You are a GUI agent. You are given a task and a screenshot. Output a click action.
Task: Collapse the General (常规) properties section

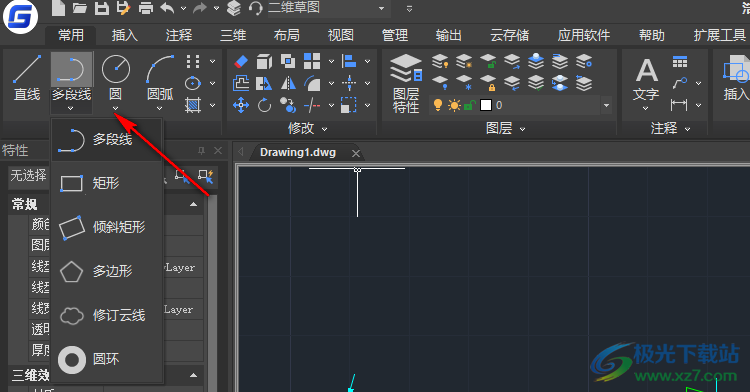193,204
